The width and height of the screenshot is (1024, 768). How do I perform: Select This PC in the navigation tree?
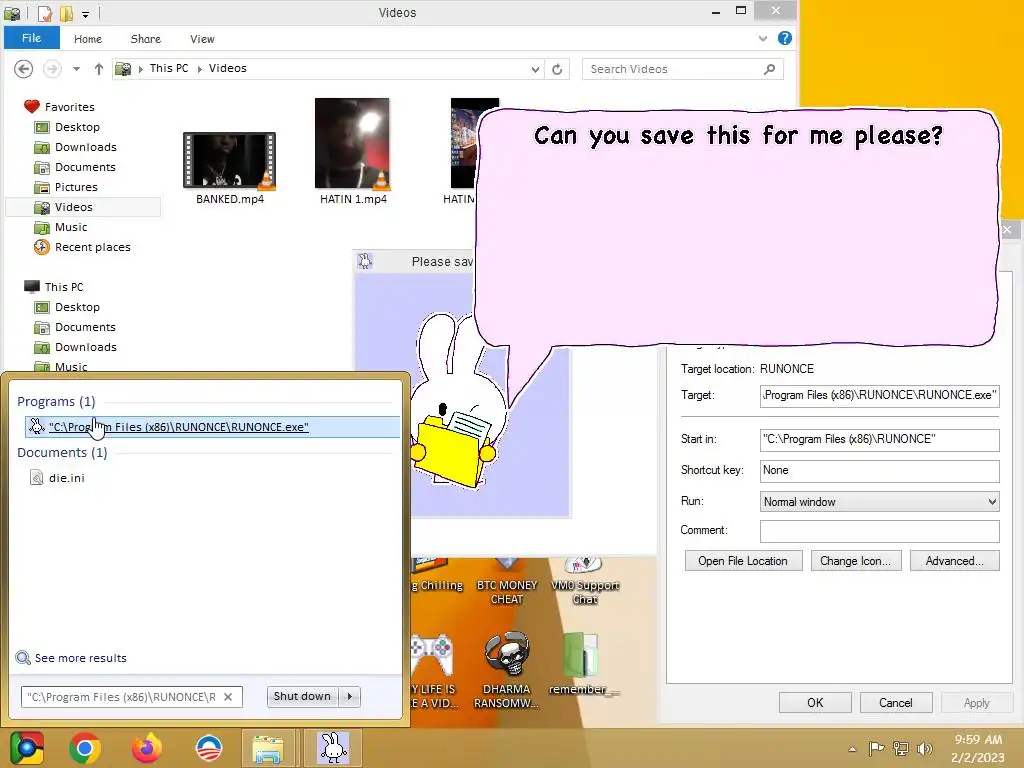(x=54, y=287)
